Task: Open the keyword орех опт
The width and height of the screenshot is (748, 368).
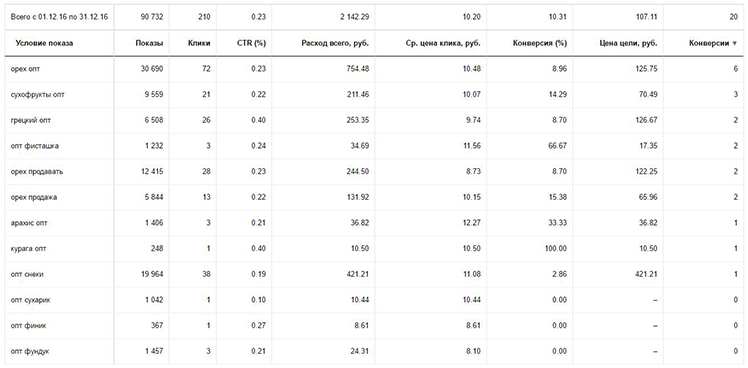Action: coord(25,69)
